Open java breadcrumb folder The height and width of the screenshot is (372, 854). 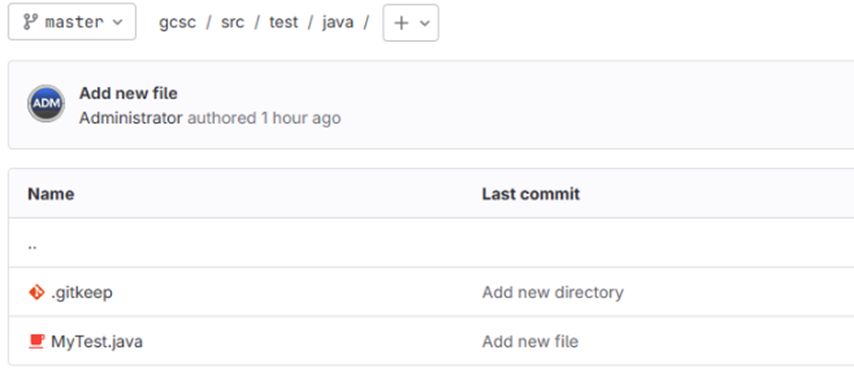coord(338,22)
